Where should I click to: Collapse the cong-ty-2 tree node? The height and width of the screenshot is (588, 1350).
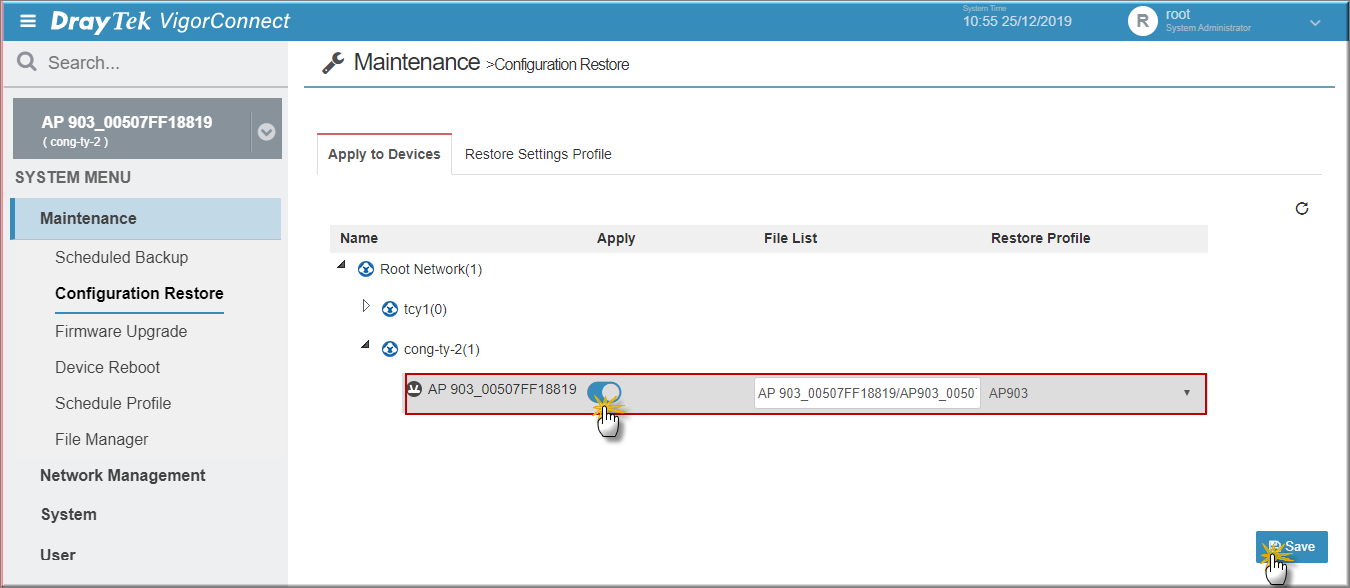[x=366, y=346]
